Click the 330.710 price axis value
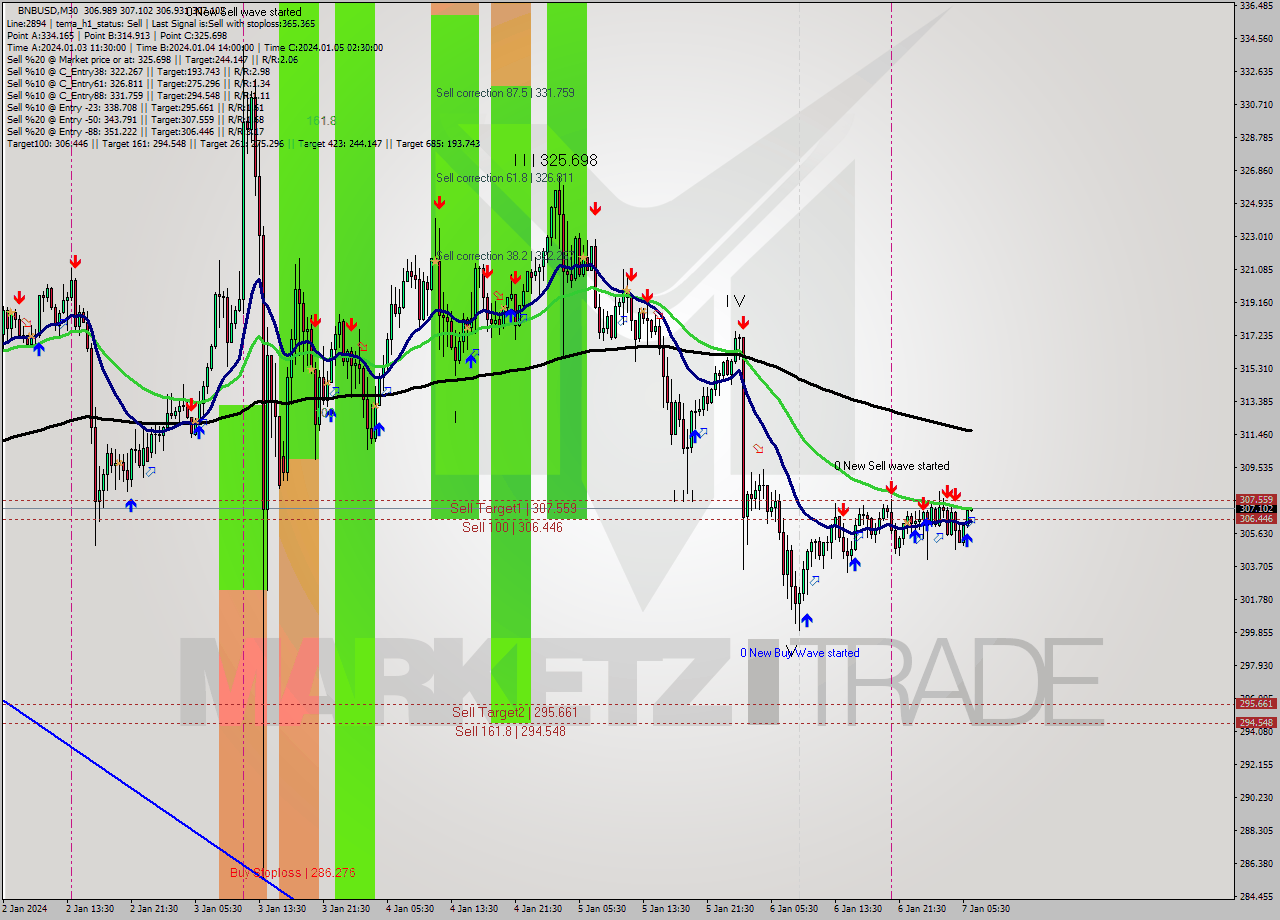This screenshot has width=1280, height=920. (1255, 104)
